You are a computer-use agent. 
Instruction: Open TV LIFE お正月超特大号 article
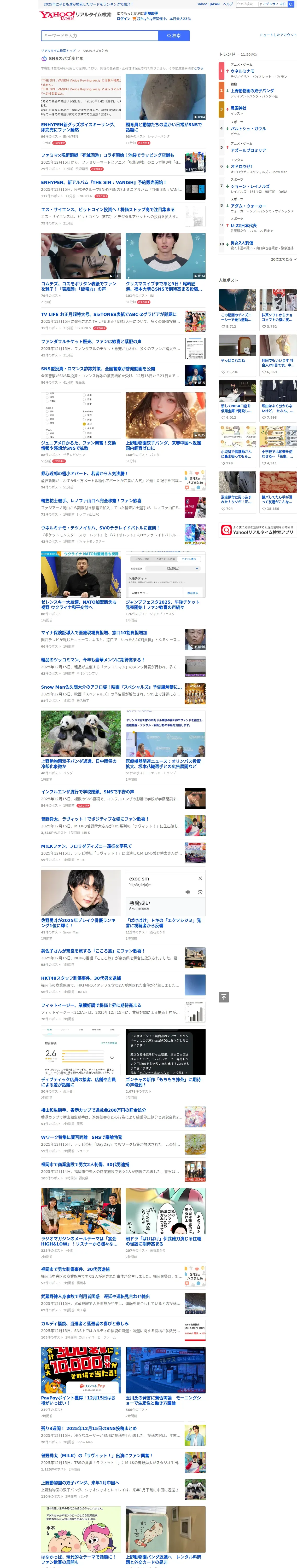coord(109,315)
